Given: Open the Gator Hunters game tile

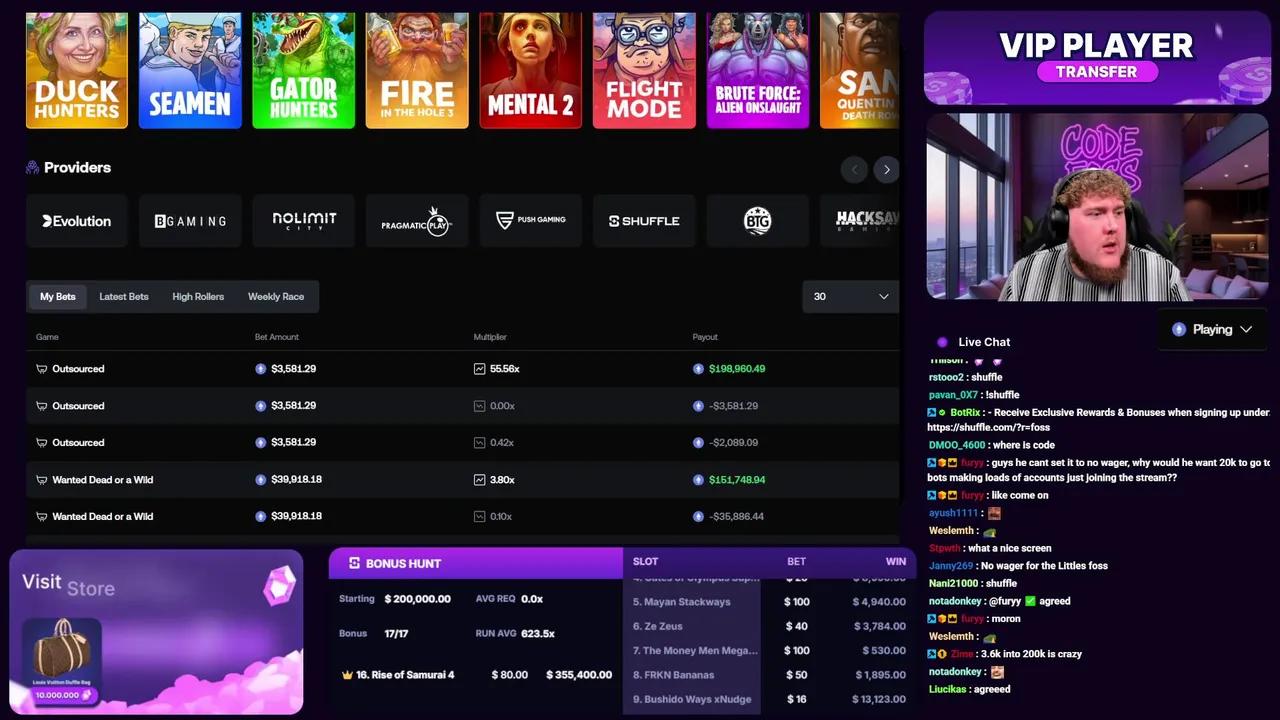Looking at the screenshot, I should pyautogui.click(x=304, y=70).
